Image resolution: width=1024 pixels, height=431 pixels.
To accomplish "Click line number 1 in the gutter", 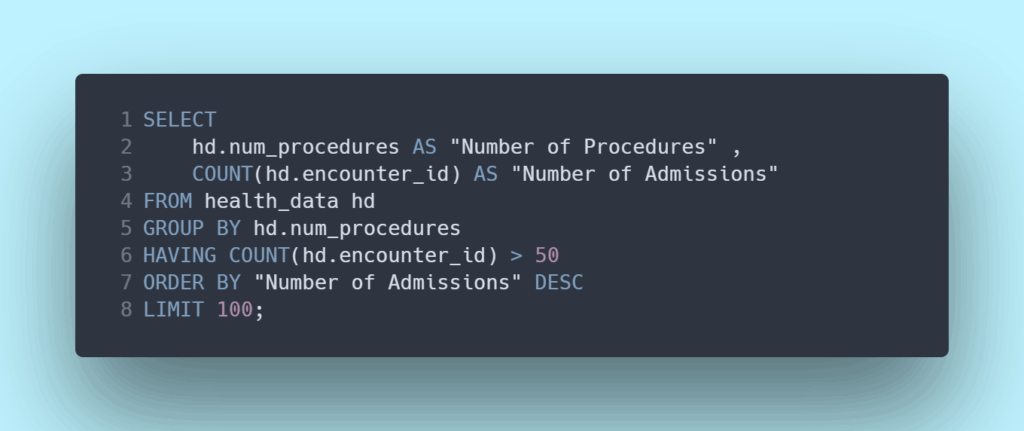I will (x=126, y=120).
